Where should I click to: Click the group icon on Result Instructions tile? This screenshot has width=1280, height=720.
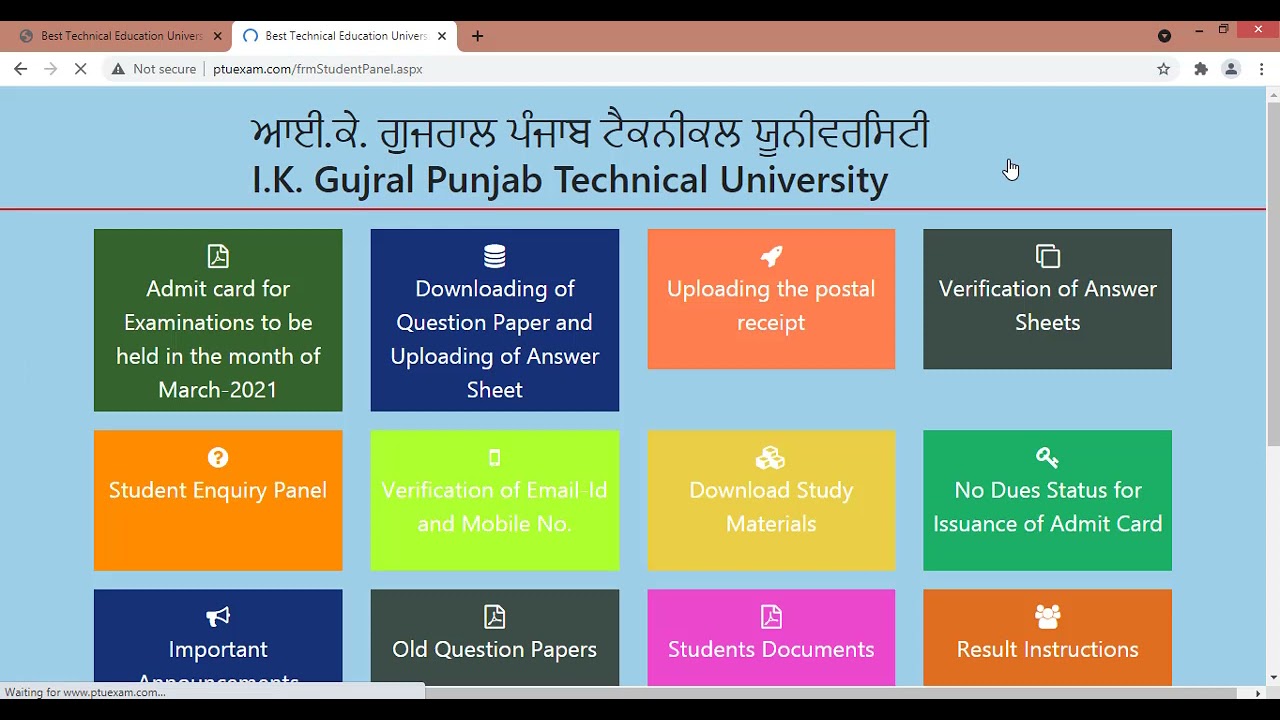(1047, 616)
